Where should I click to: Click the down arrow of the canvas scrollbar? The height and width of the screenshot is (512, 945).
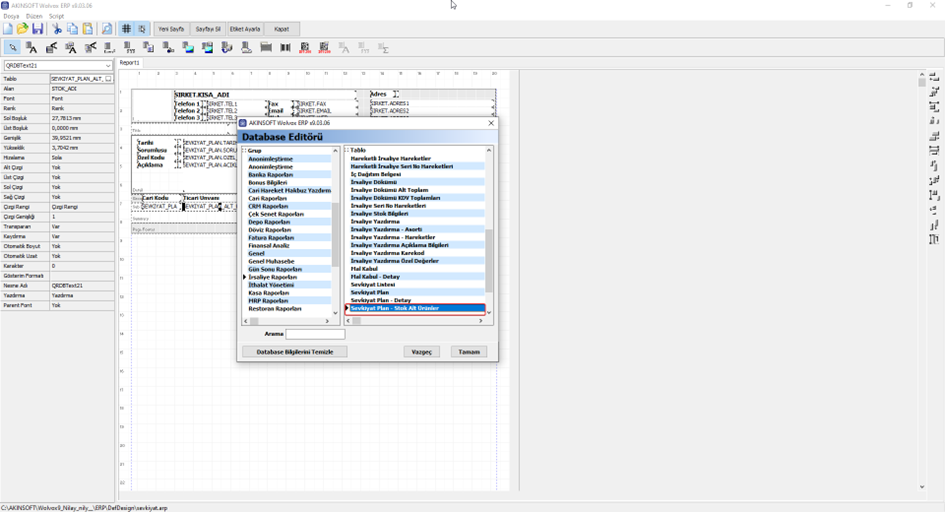click(921, 487)
